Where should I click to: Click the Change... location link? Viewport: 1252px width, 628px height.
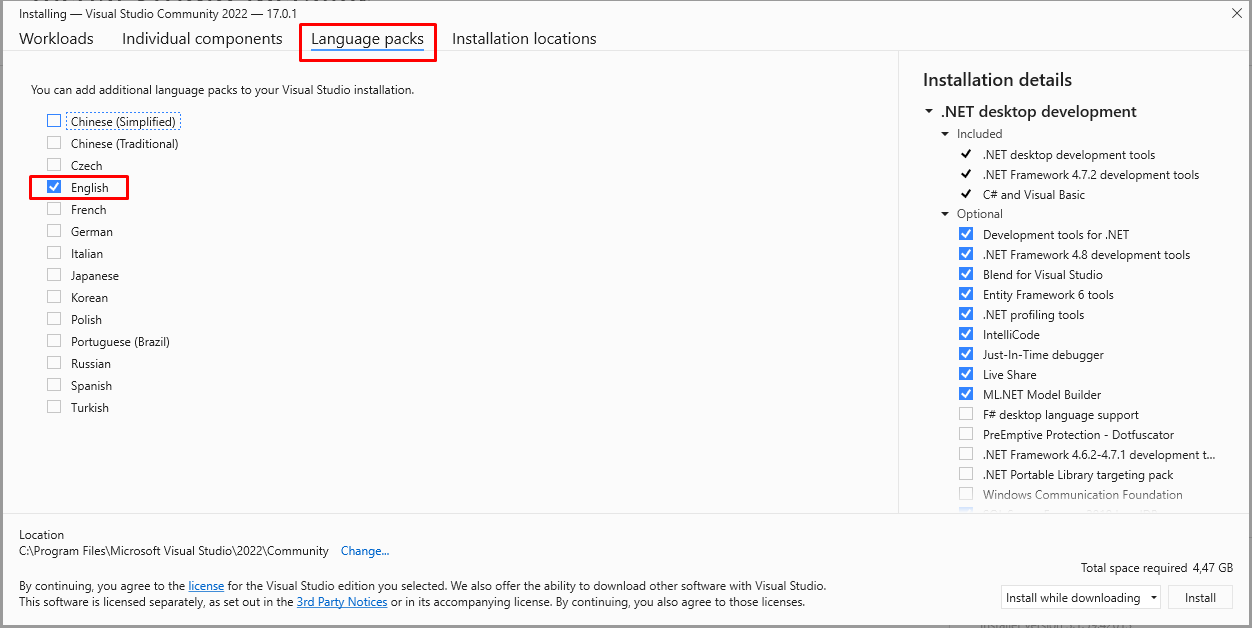coord(365,551)
